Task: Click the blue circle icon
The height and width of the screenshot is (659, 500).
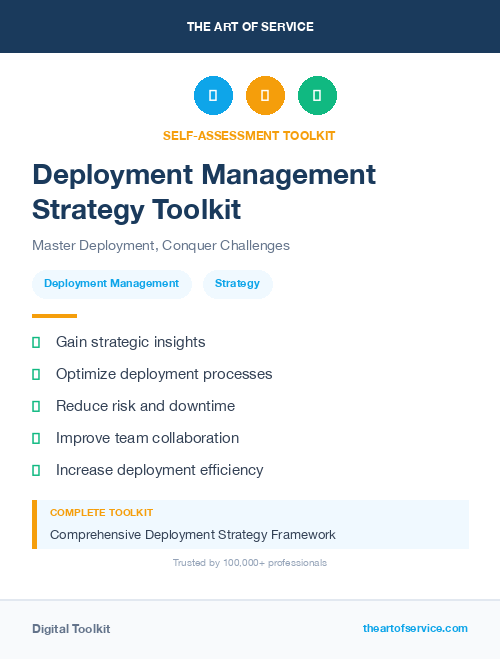Action: click(213, 95)
